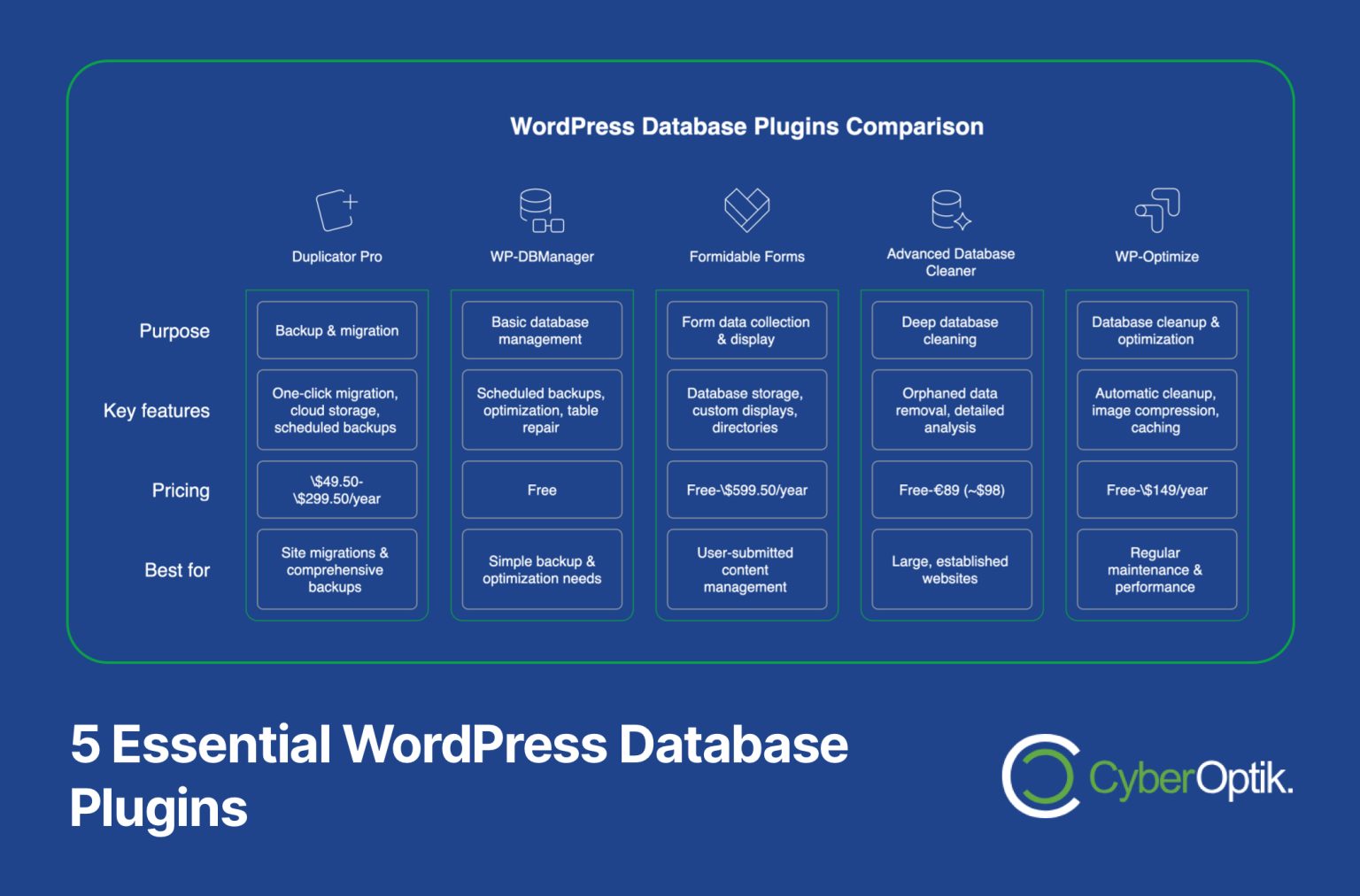The height and width of the screenshot is (896, 1360).
Task: Click the Duplicator Pro plugin icon
Action: click(x=336, y=209)
